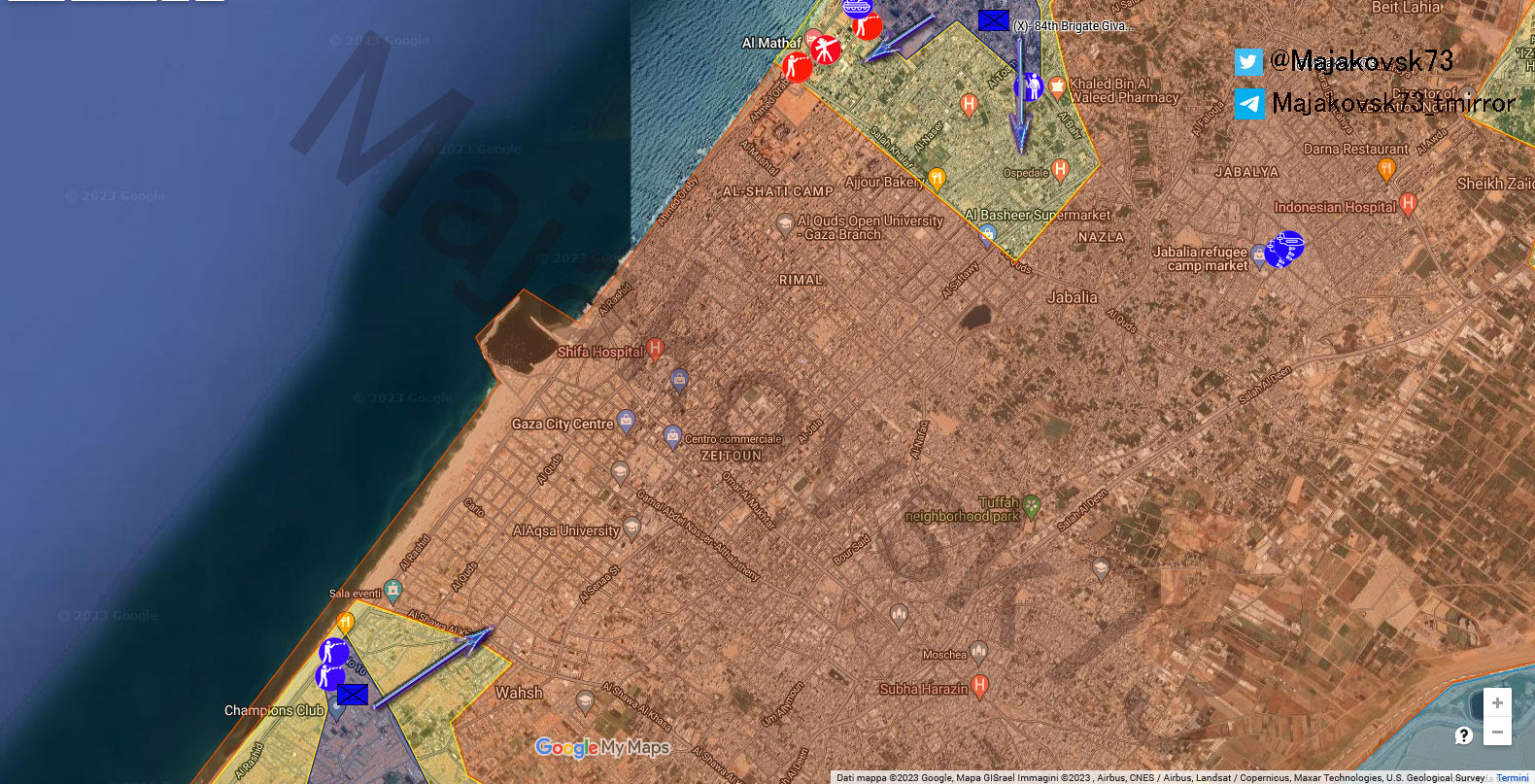The image size is (1535, 784).
Task: Click the Telegram paper-plane icon
Action: coord(1249,104)
